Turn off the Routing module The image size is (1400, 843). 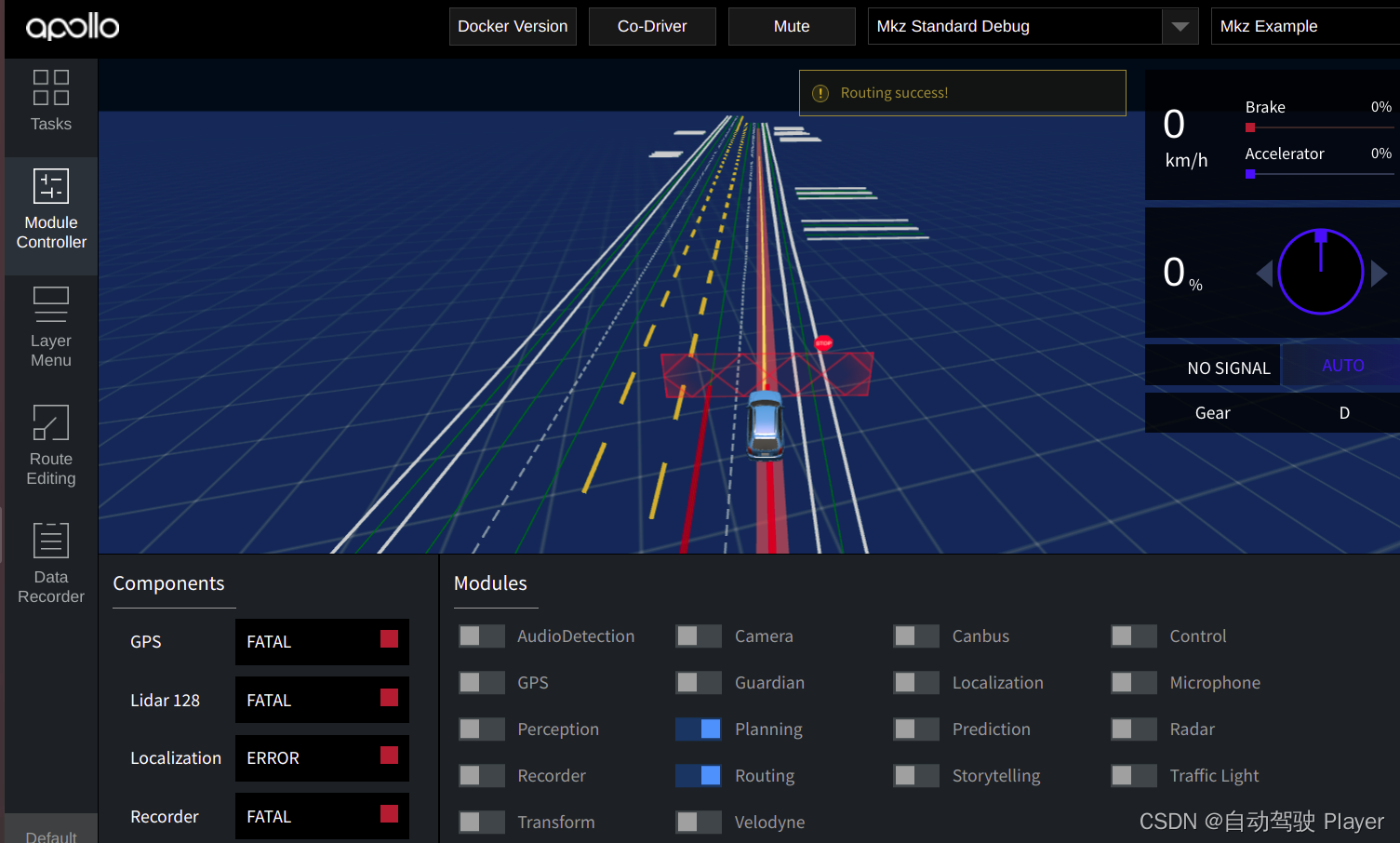pos(699,775)
